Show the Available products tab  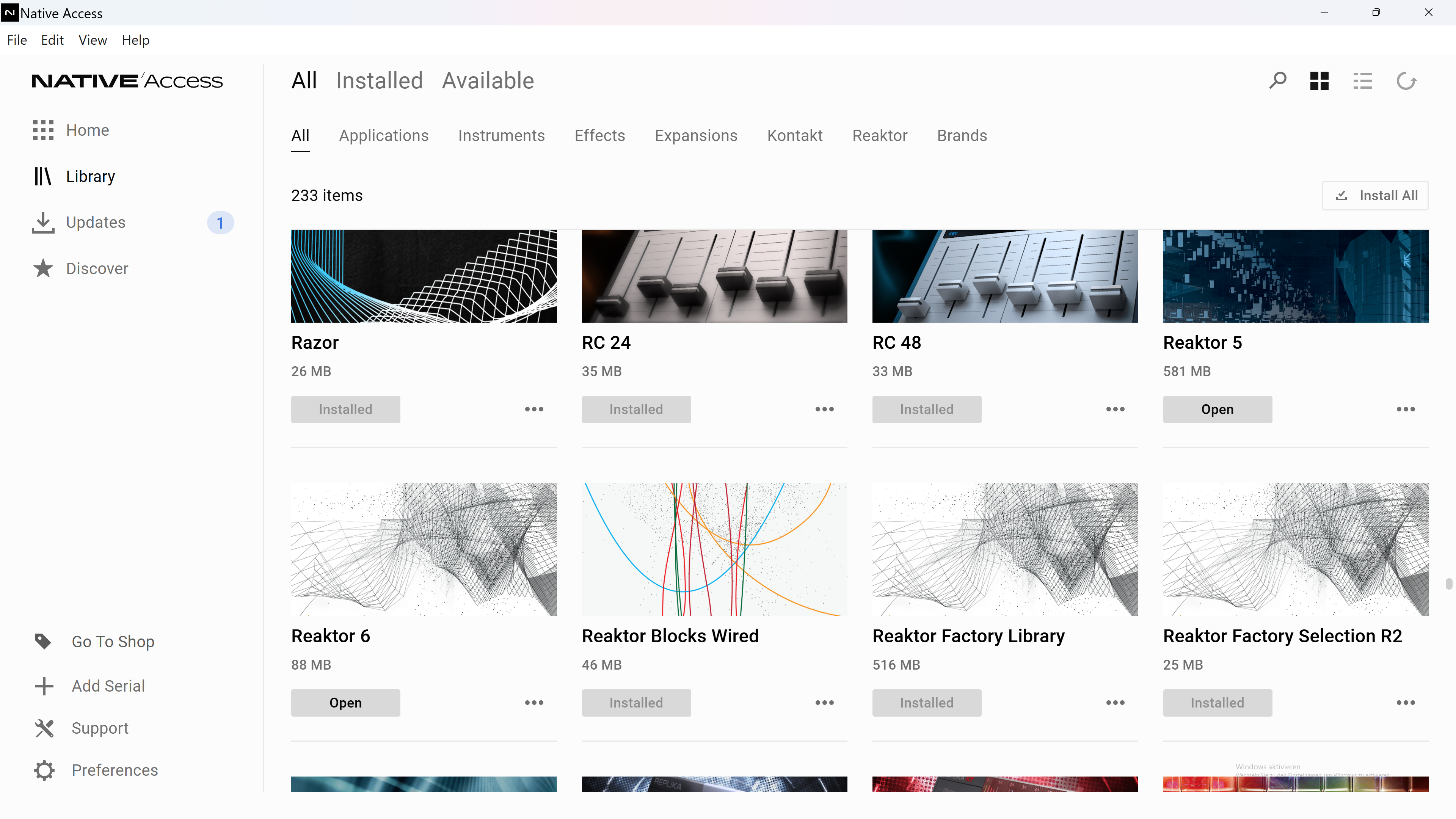click(488, 81)
